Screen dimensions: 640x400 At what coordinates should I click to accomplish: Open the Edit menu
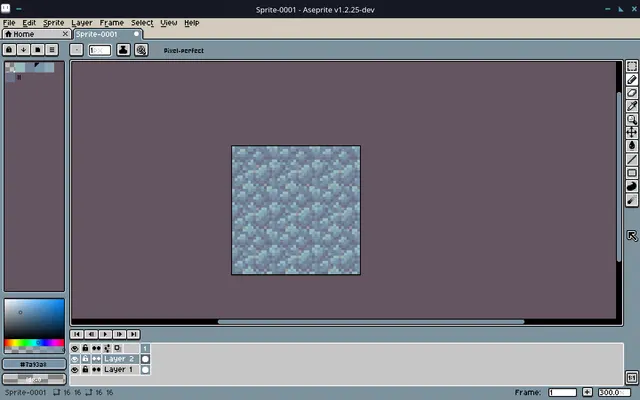point(29,23)
